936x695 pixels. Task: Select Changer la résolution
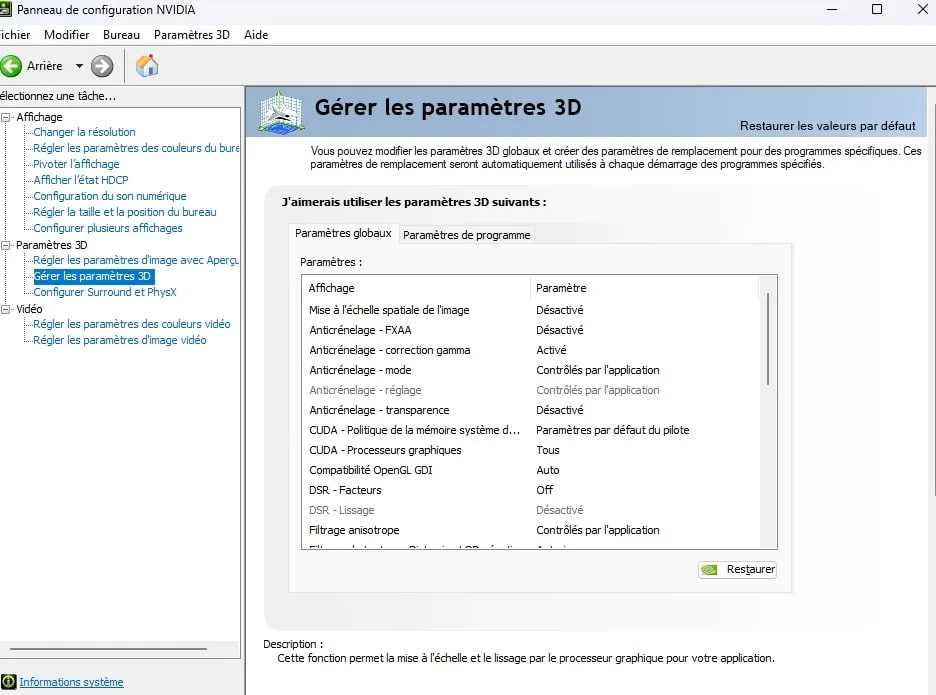(x=84, y=132)
